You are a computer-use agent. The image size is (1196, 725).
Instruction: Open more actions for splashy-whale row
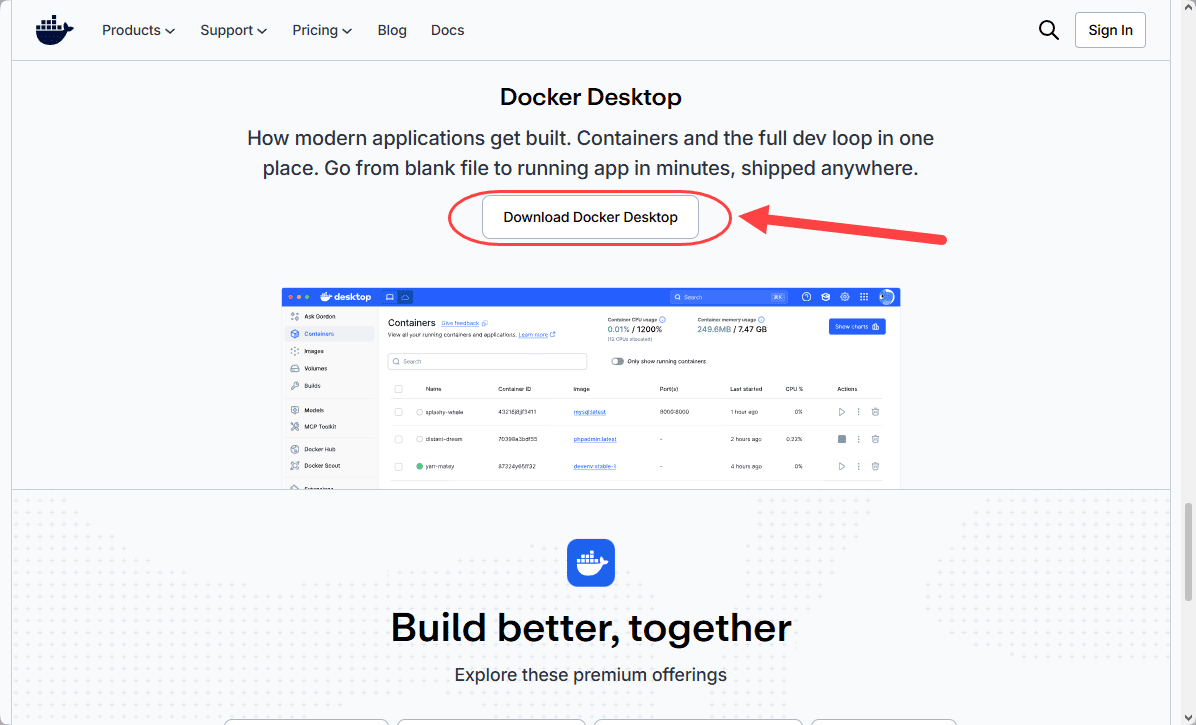(858, 412)
